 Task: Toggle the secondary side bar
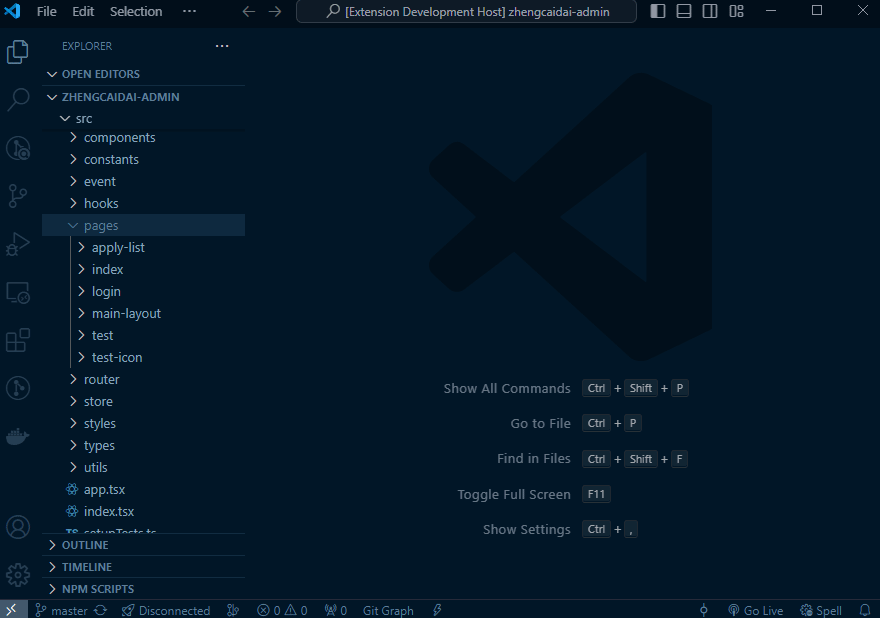click(x=710, y=11)
